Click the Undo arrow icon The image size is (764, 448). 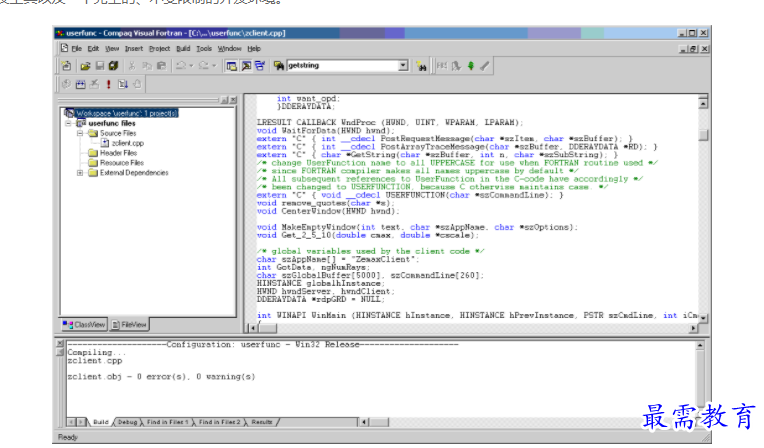click(181, 66)
